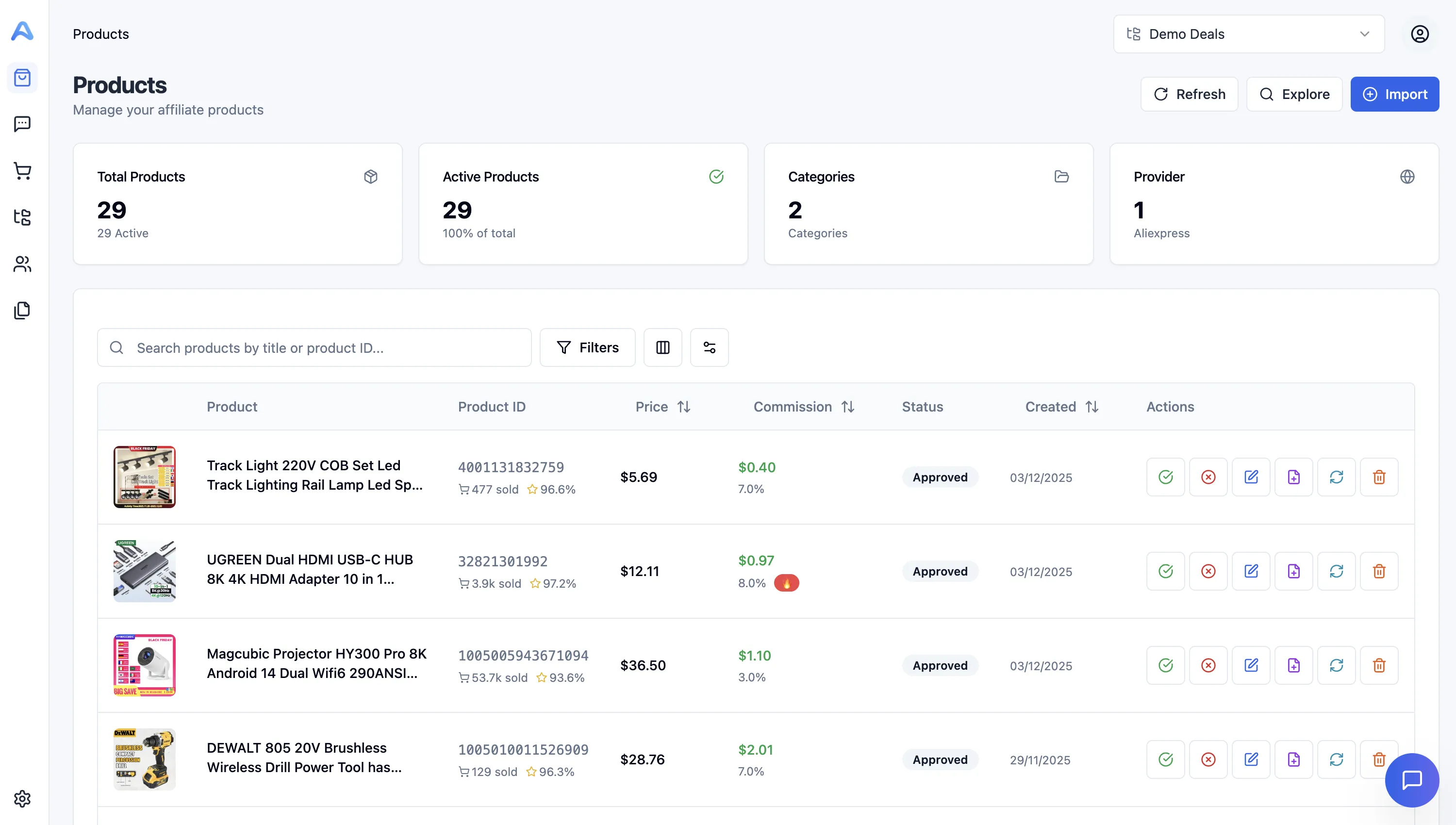Click the Import button
Viewport: 1456px width, 825px height.
1395,94
